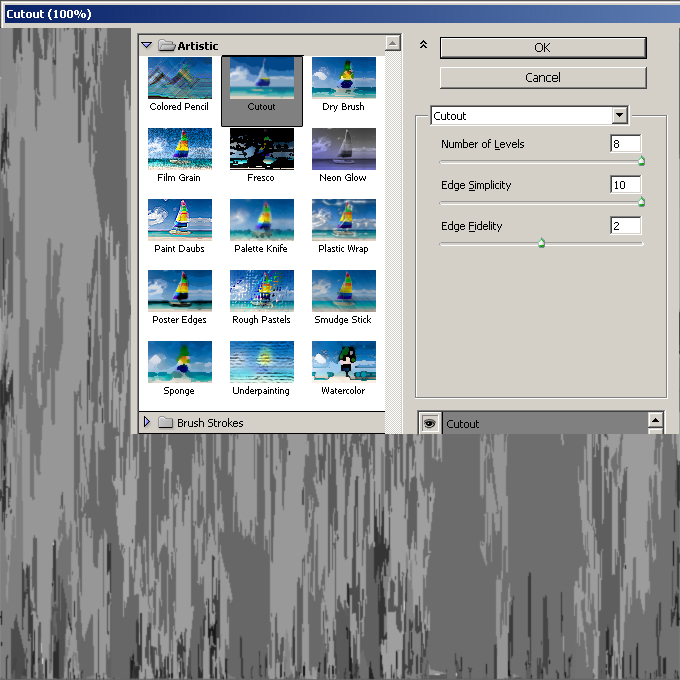This screenshot has height=680, width=680.
Task: Select the Cutout effect layer entry
Action: coord(540,424)
